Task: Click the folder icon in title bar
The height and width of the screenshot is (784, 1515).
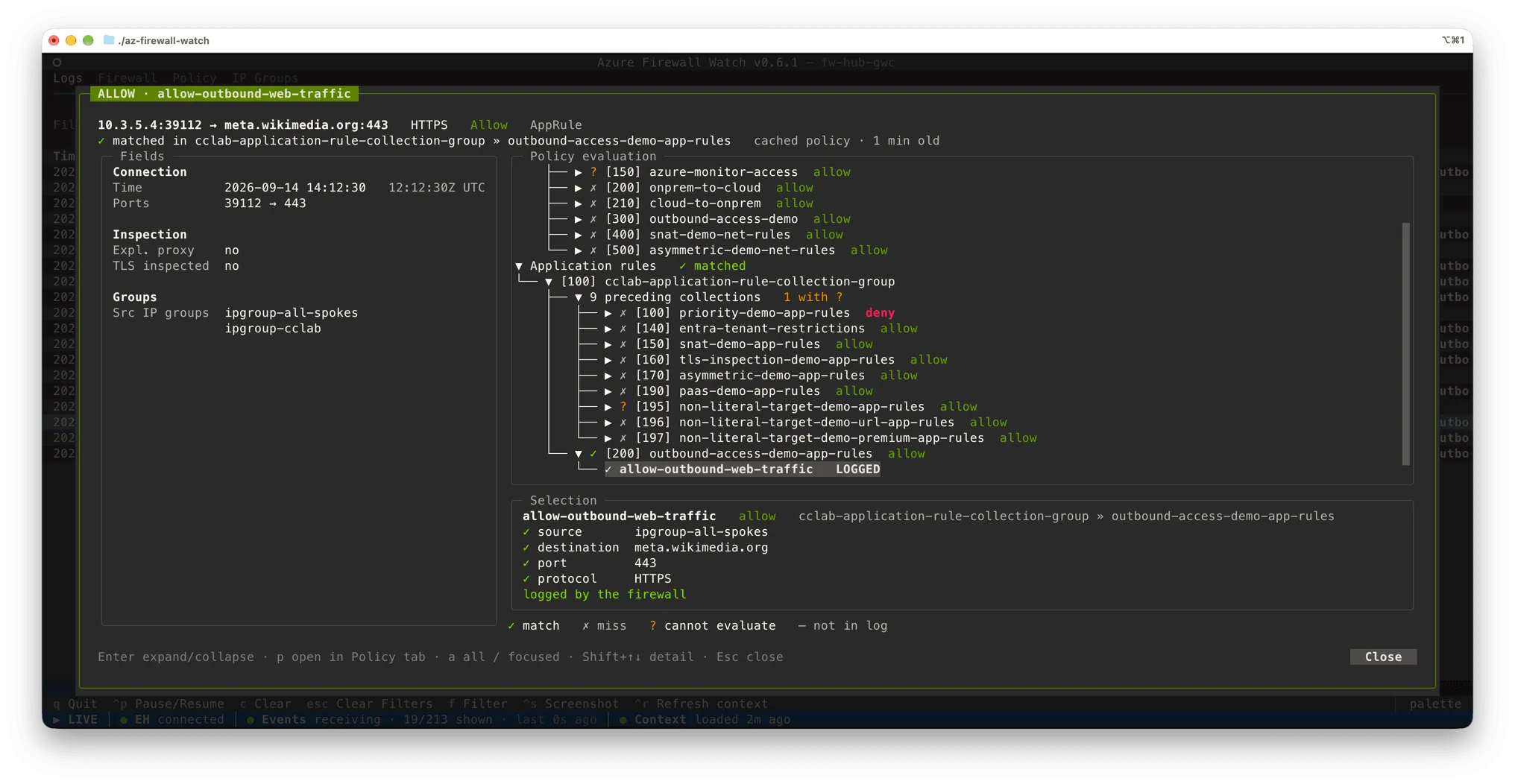Action: tap(109, 40)
